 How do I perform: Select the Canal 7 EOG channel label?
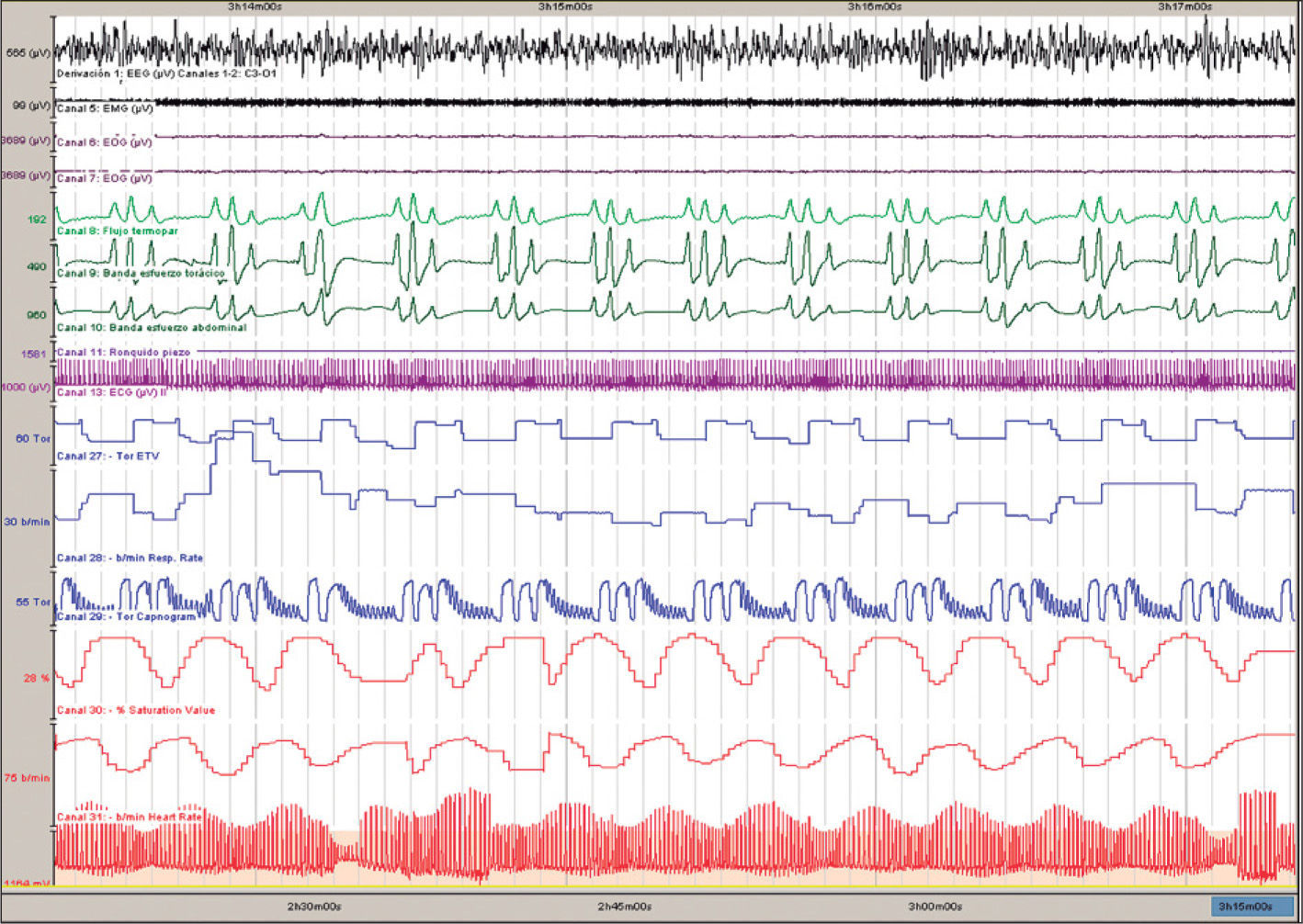[x=104, y=178]
